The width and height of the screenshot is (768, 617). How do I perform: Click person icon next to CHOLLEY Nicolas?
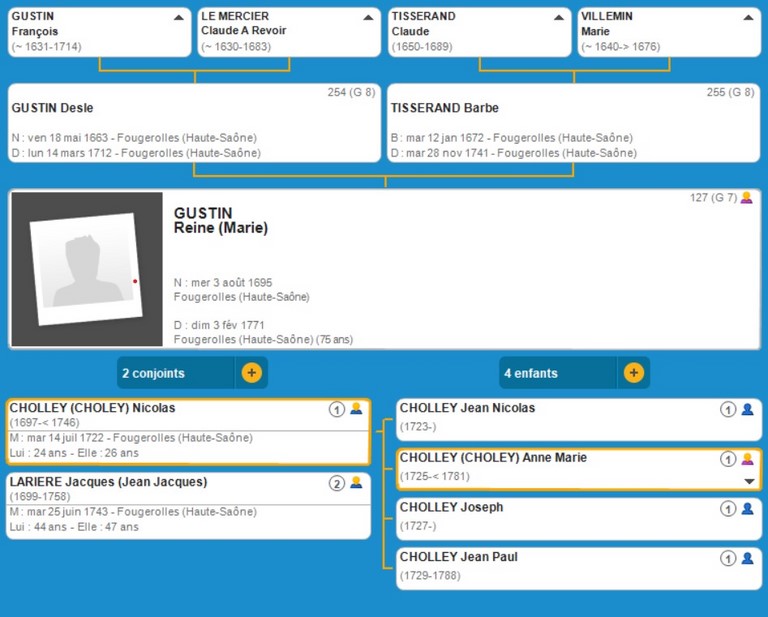pos(356,409)
